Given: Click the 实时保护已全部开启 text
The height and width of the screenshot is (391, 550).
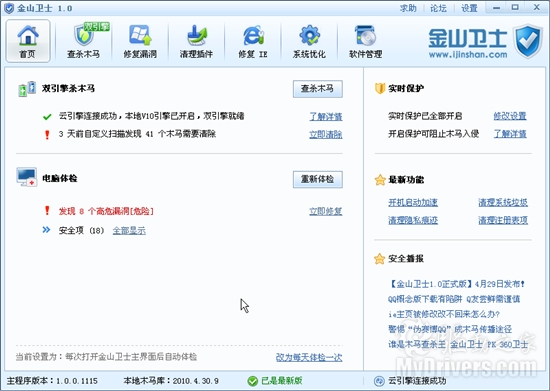Looking at the screenshot, I should coord(425,116).
